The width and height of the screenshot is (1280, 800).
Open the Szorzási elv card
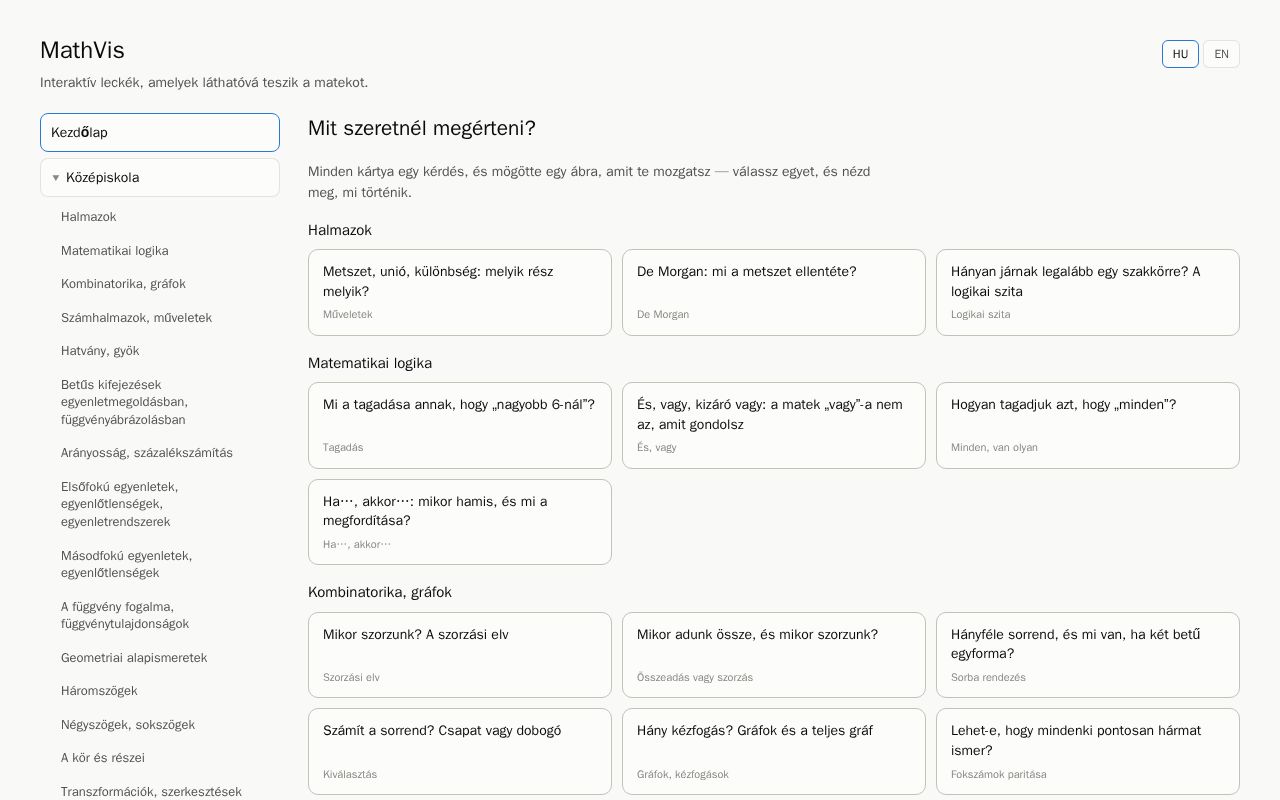coord(460,655)
